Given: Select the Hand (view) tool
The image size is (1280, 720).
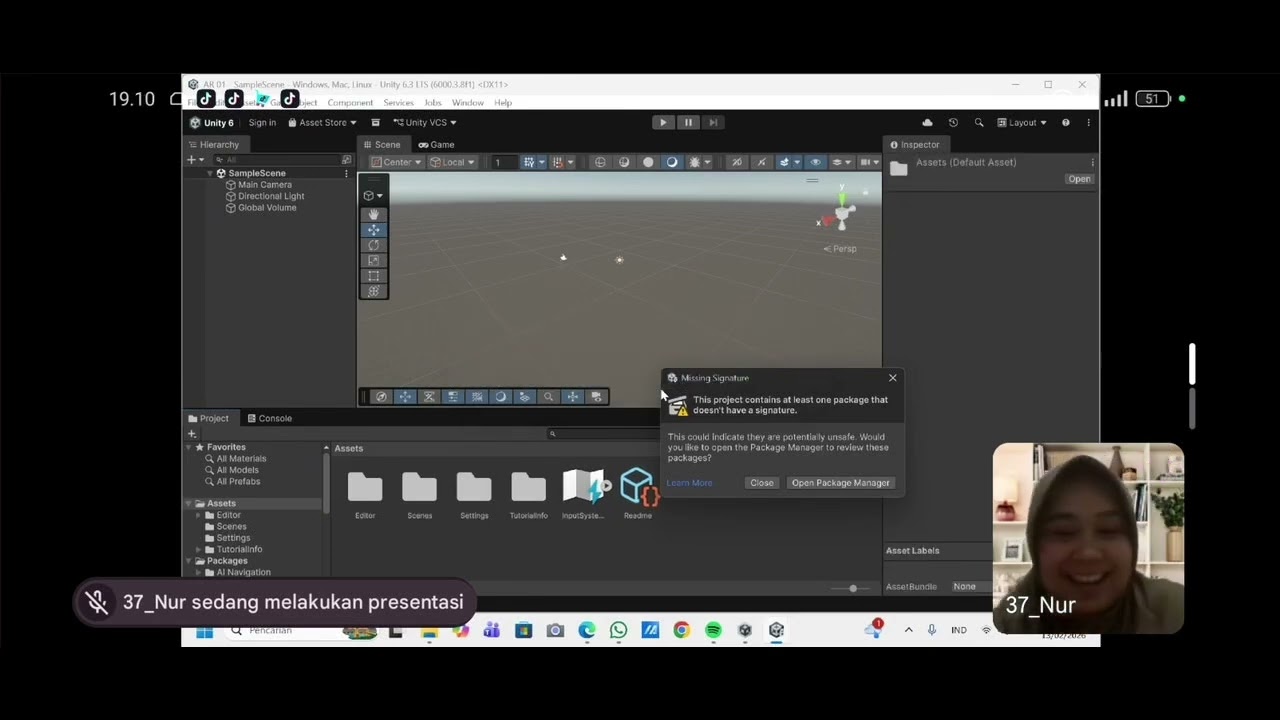Looking at the screenshot, I should 373,214.
